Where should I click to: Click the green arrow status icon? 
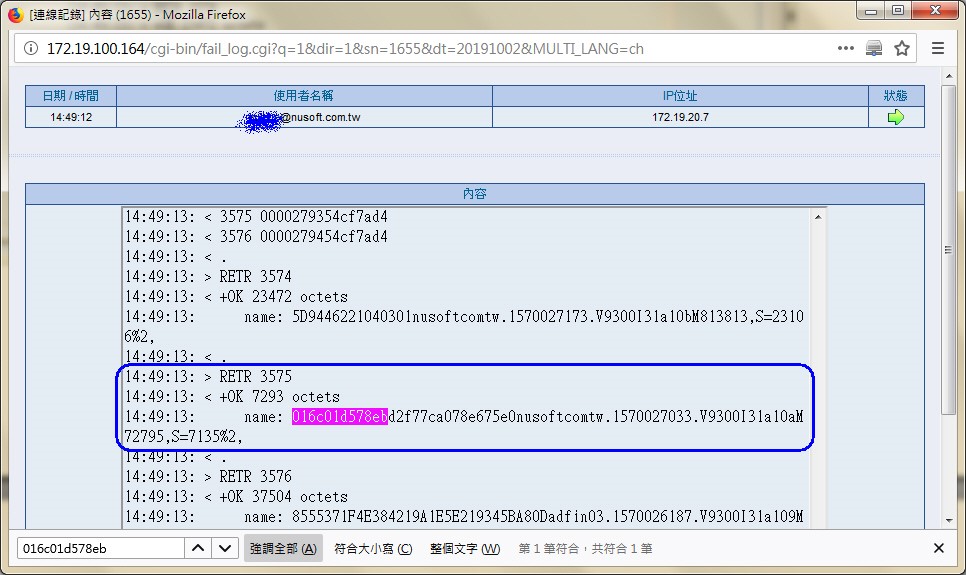pos(895,117)
